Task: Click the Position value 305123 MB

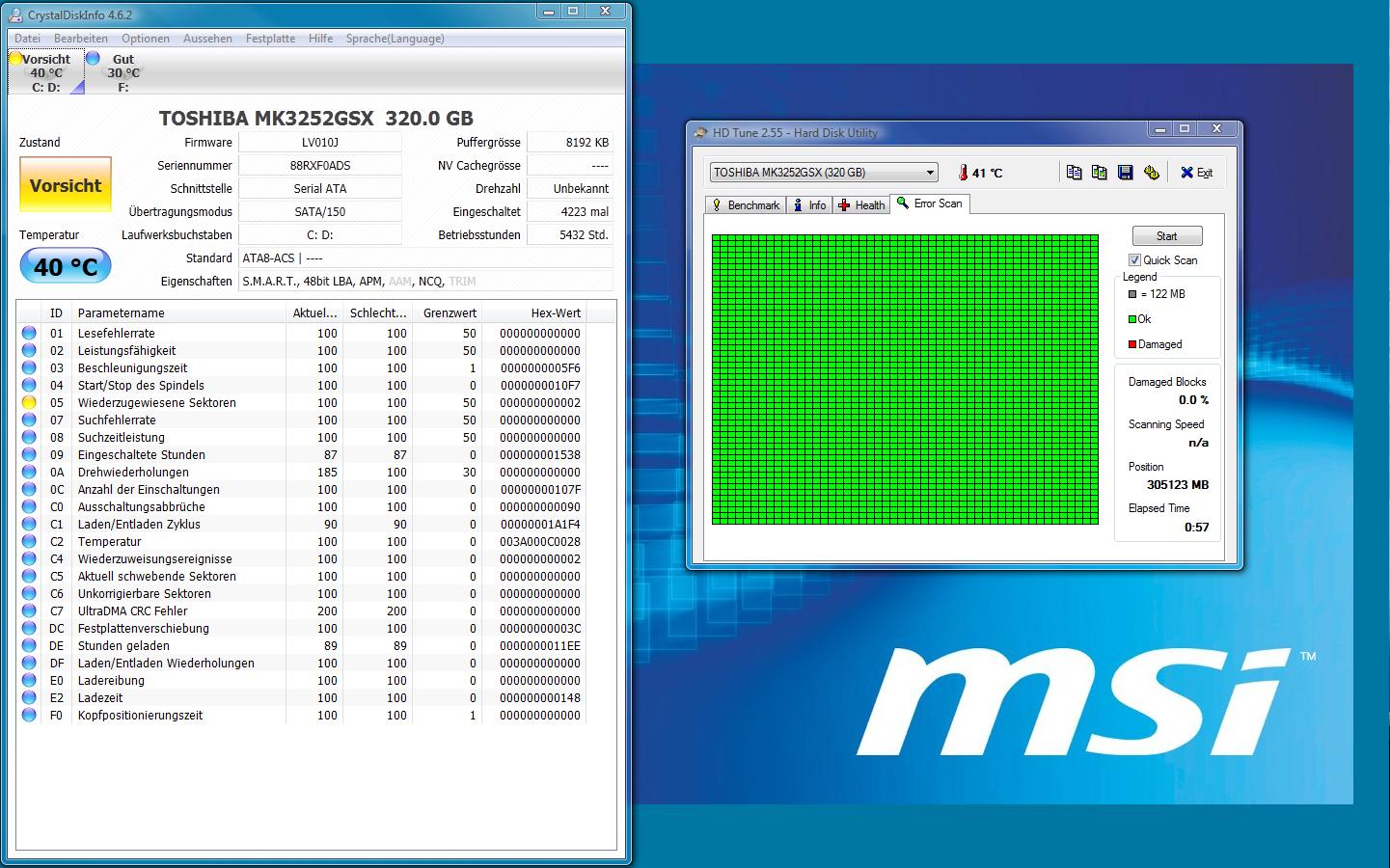Action: [x=1177, y=485]
